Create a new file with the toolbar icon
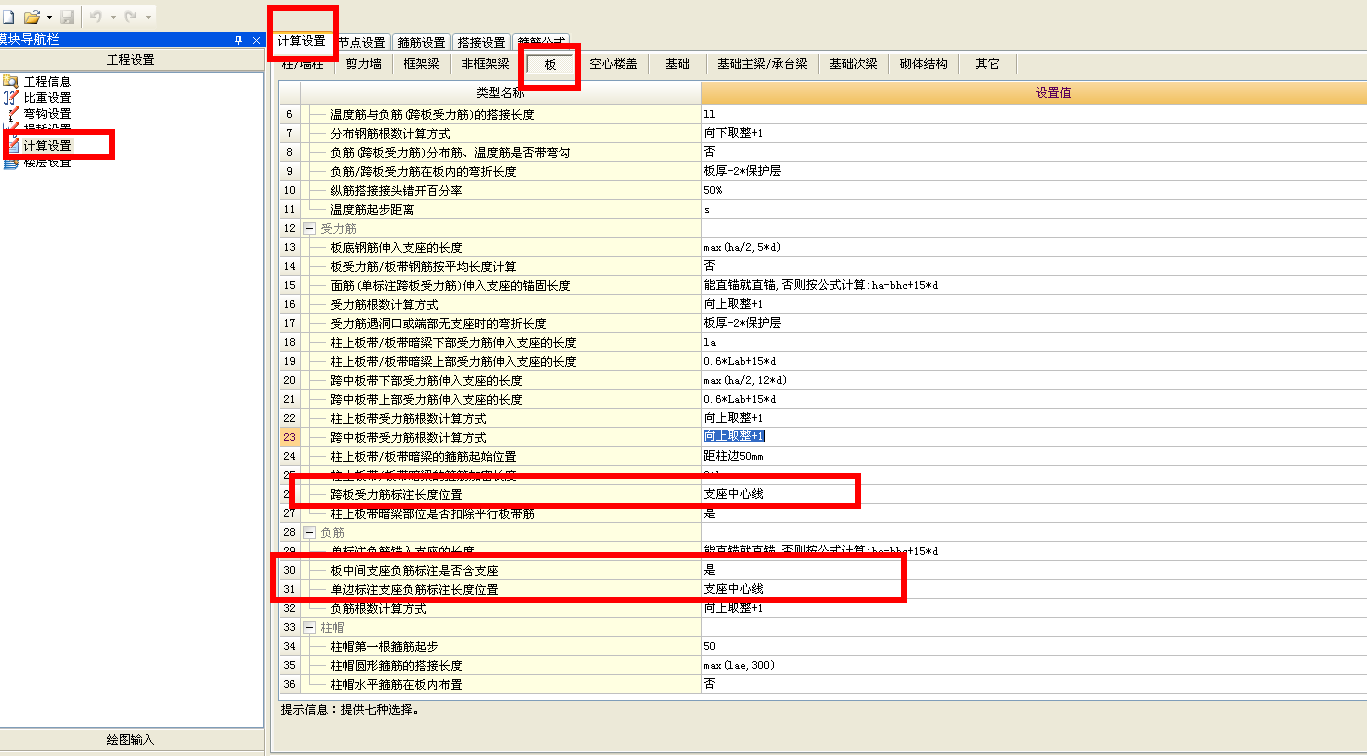Image resolution: width=1367 pixels, height=756 pixels. tap(8, 16)
